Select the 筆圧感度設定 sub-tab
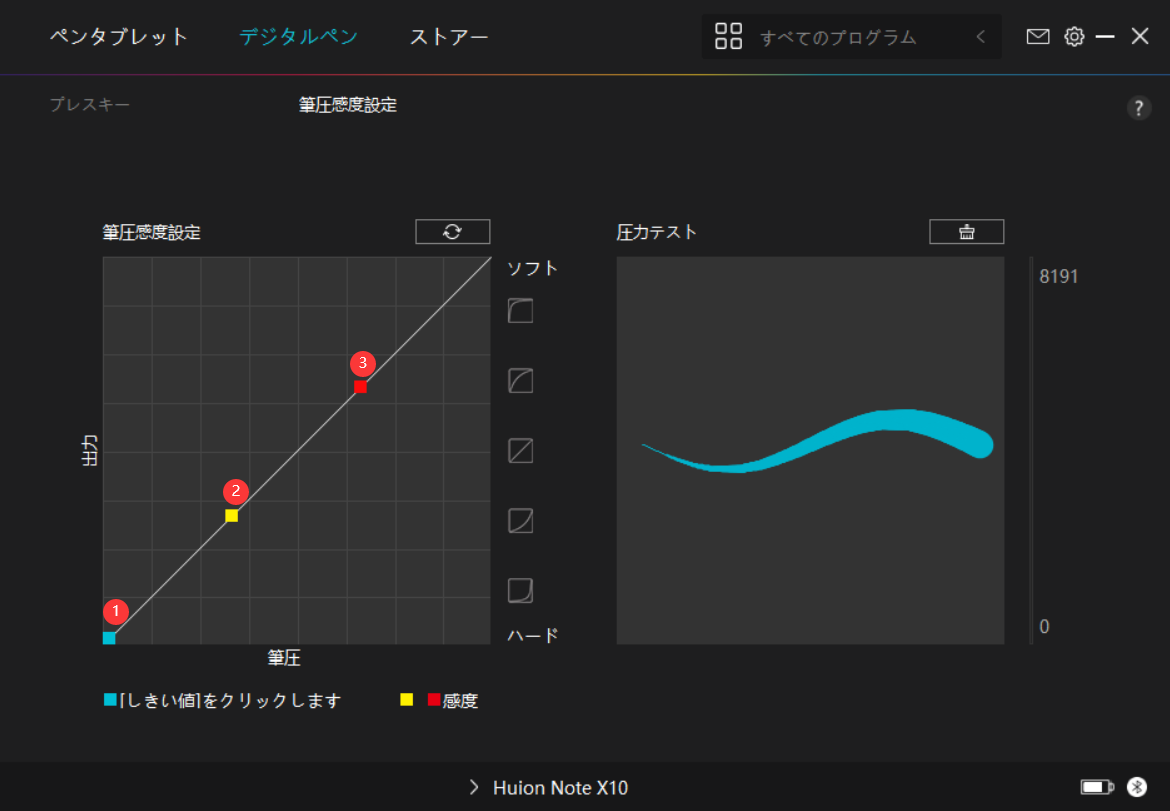This screenshot has height=811, width=1170. click(x=348, y=105)
